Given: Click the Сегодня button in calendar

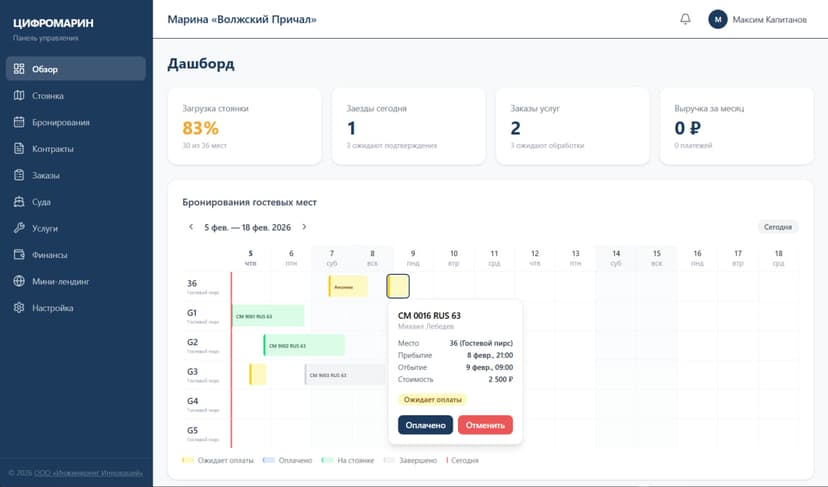Looking at the screenshot, I should [x=777, y=227].
